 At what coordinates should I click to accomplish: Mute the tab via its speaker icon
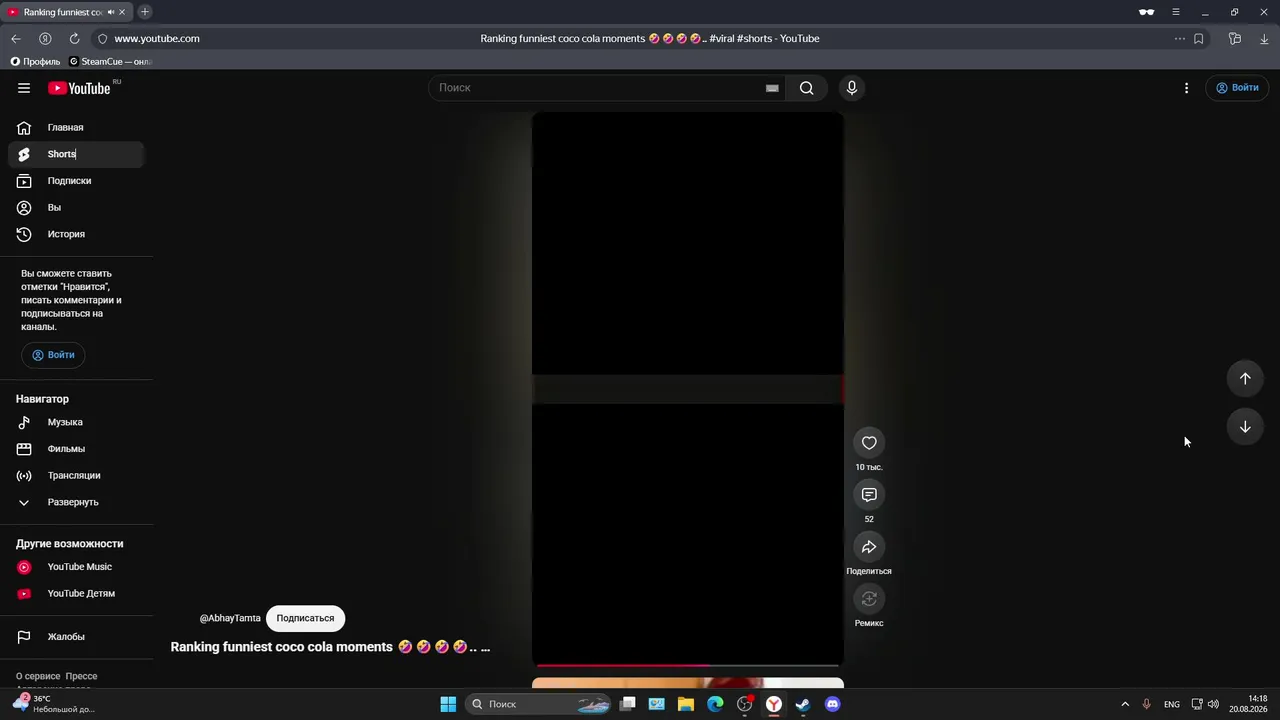click(x=110, y=12)
